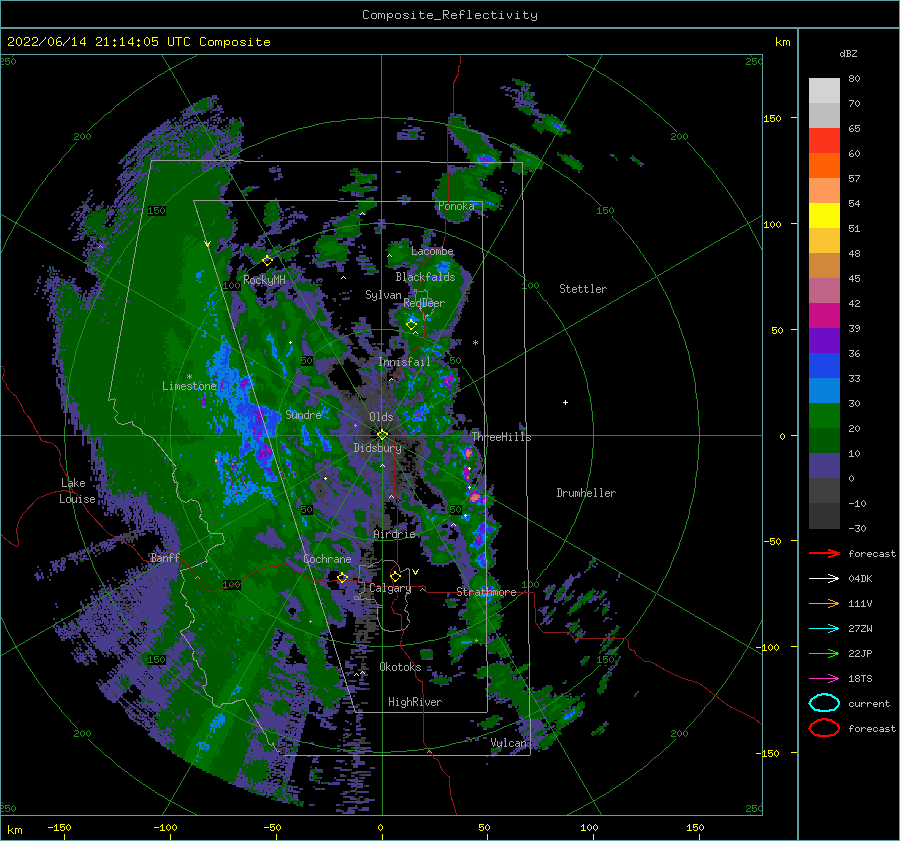Click the red forecast arrow in the legend

click(x=824, y=553)
